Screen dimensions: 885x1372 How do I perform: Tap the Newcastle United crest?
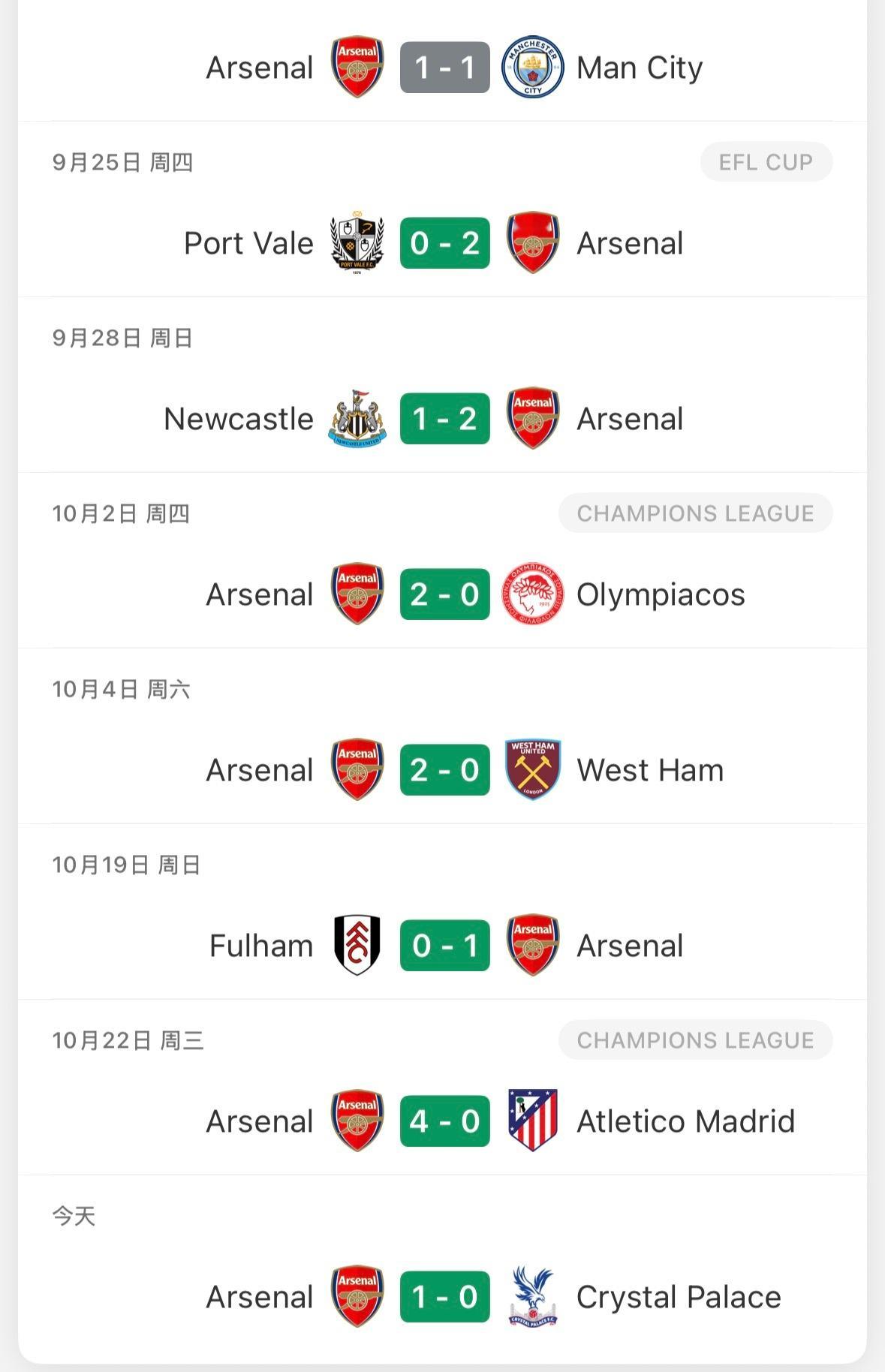point(357,419)
